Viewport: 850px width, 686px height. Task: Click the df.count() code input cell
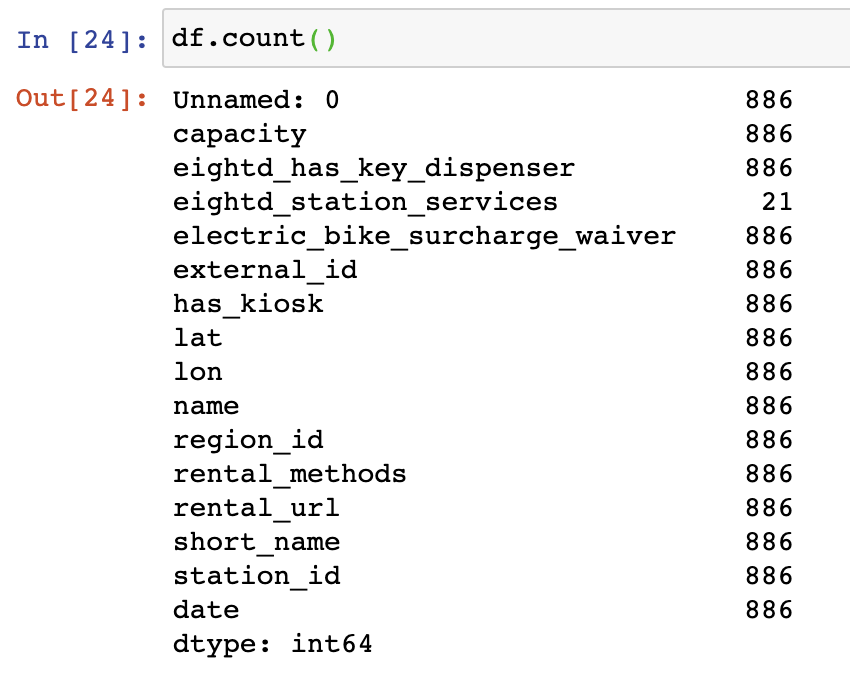pyautogui.click(x=500, y=39)
